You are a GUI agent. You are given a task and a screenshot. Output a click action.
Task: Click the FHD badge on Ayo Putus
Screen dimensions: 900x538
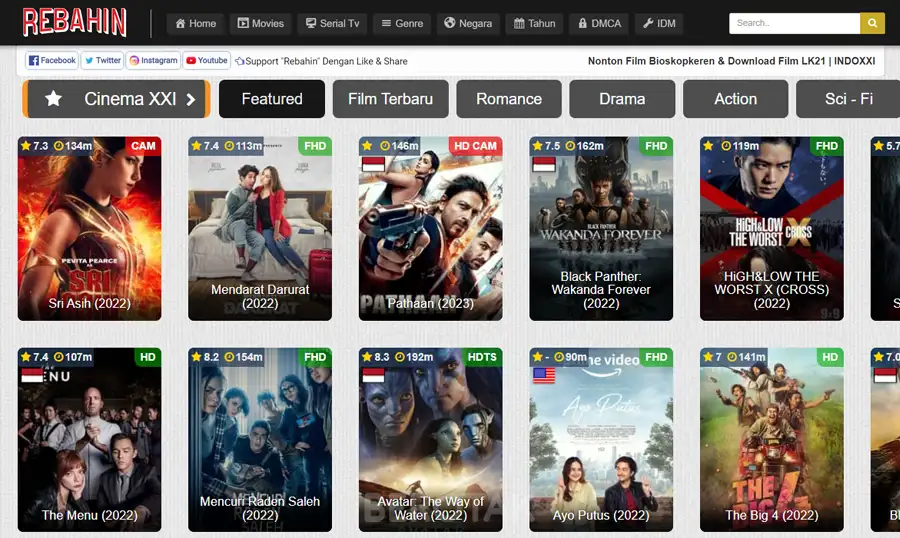click(x=656, y=357)
